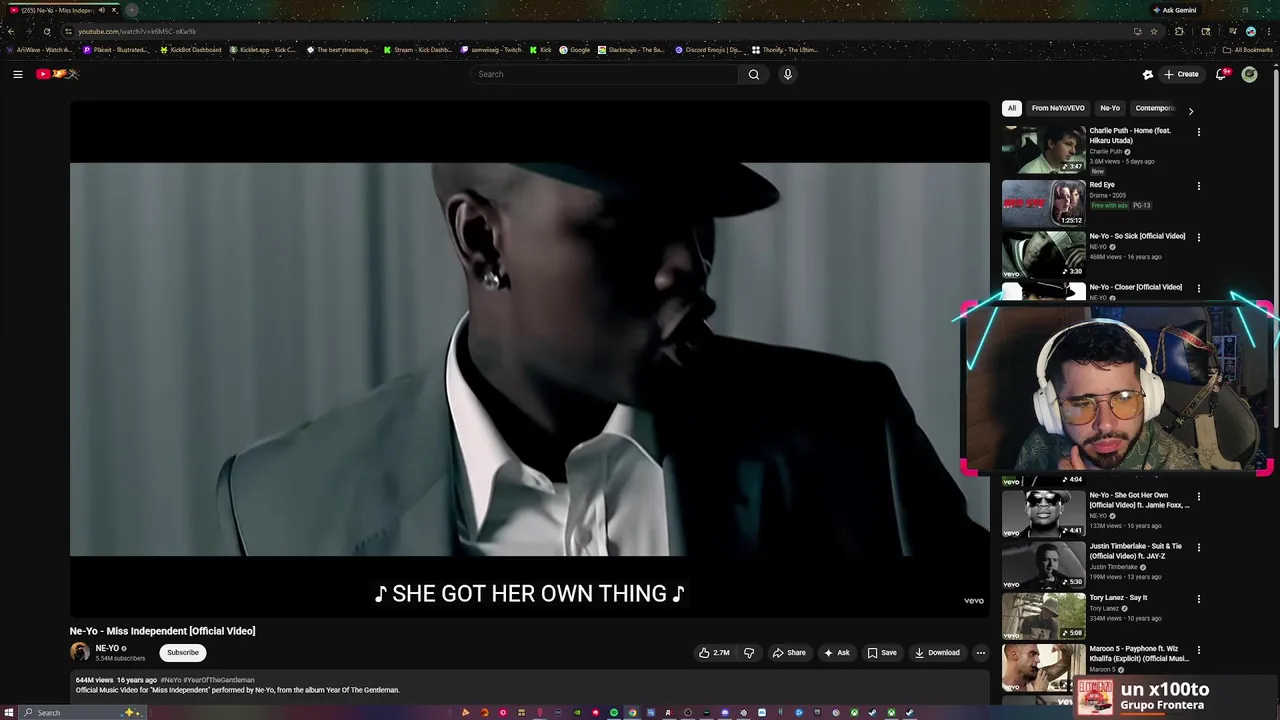This screenshot has height=720, width=1280.
Task: Download the video
Action: point(937,653)
